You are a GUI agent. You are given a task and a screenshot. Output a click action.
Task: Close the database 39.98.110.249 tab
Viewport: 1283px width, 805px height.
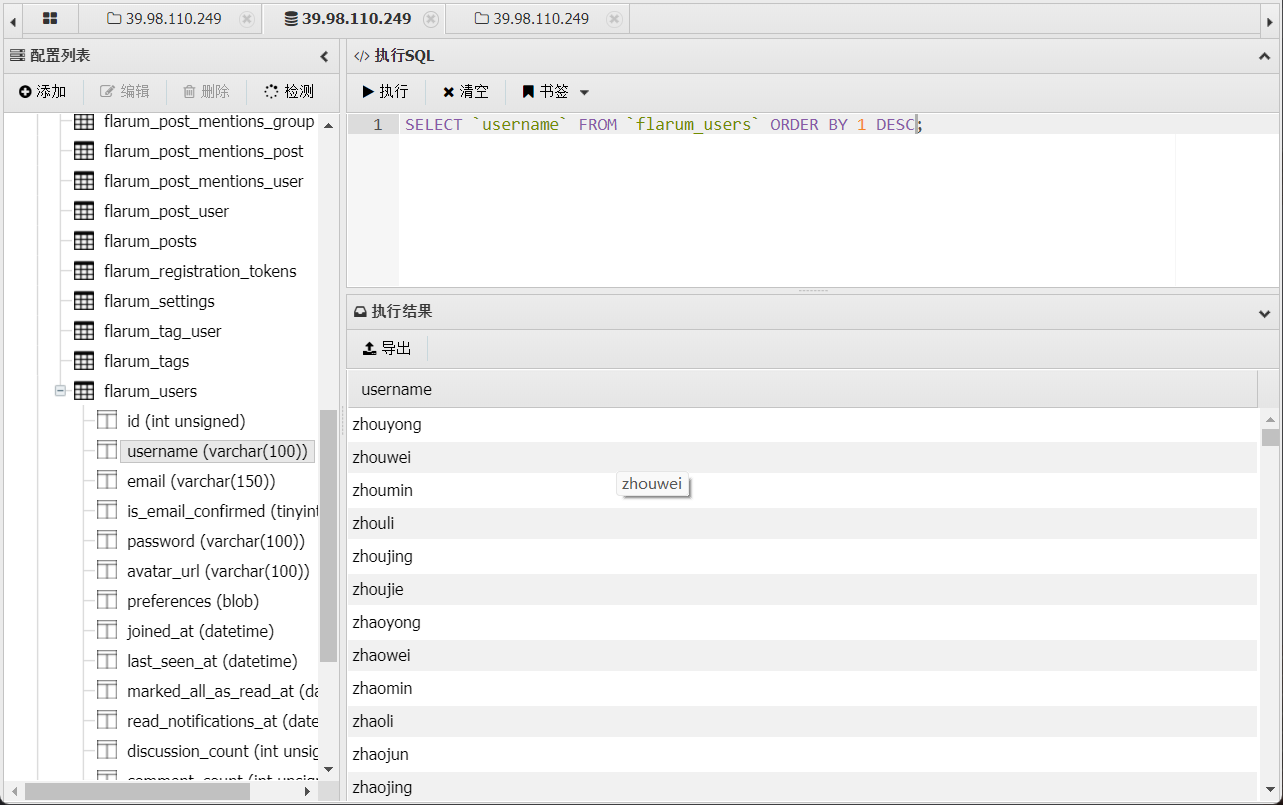pos(431,19)
